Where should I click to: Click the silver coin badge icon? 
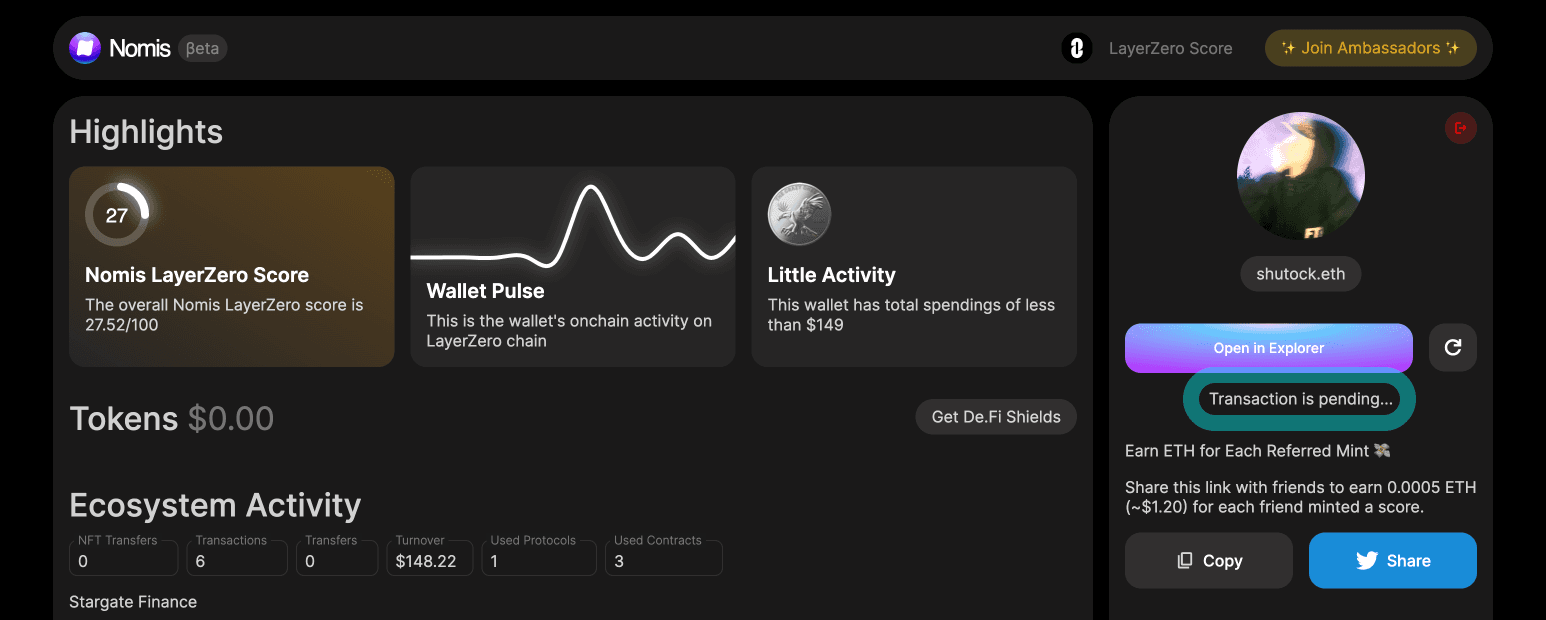799,214
